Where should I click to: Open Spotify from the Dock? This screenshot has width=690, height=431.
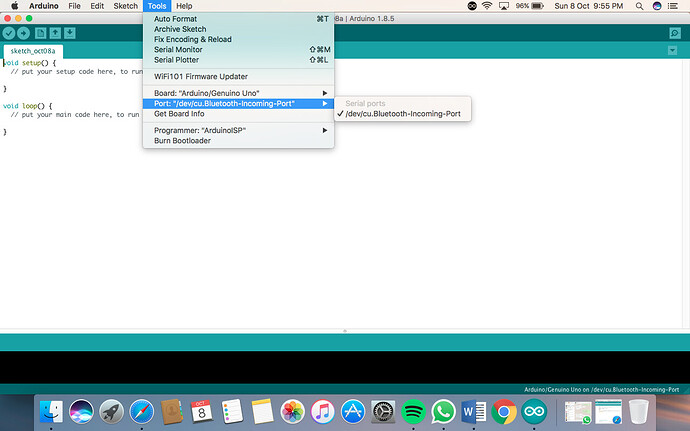pos(413,412)
